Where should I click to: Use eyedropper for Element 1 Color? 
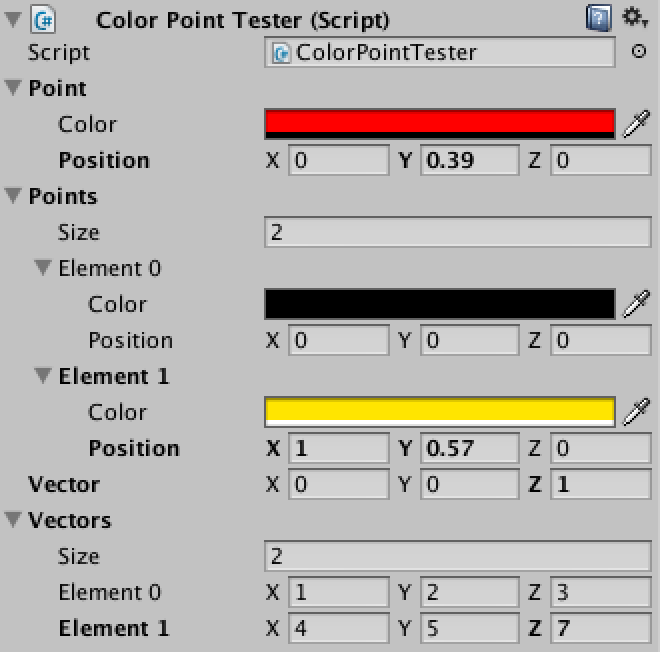(636, 412)
